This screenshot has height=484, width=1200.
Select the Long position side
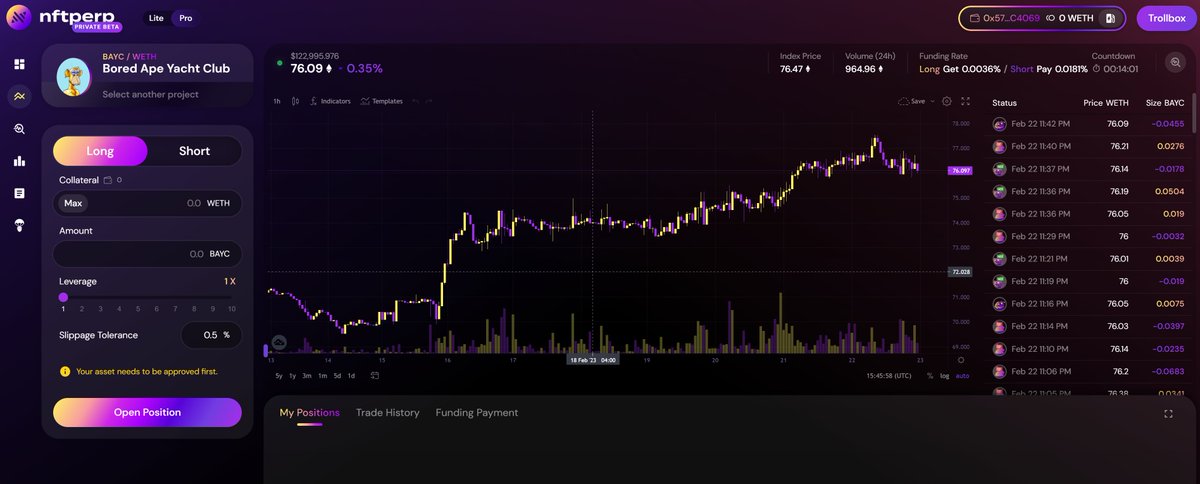coord(100,151)
